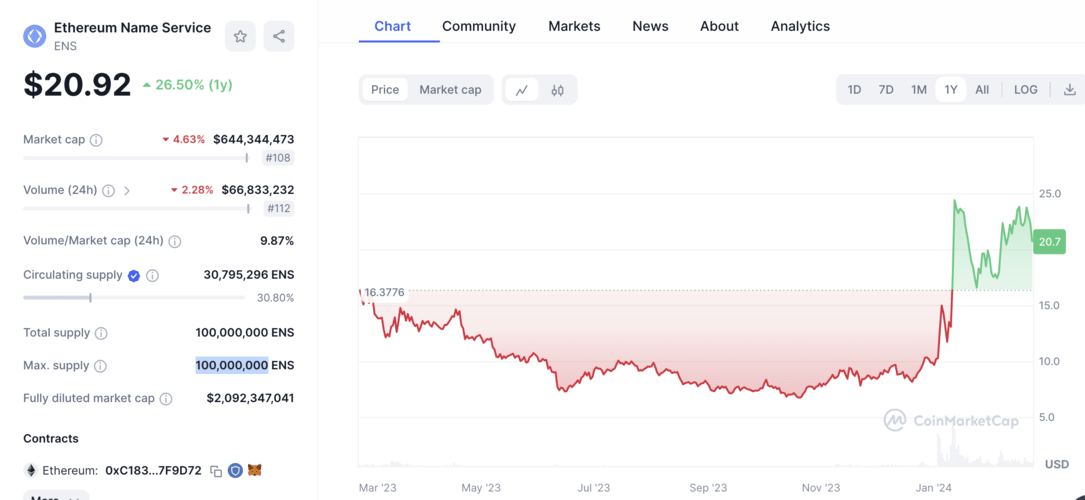Switch to candlestick chart view icon
Screen dimensions: 1085x500
coord(557,90)
